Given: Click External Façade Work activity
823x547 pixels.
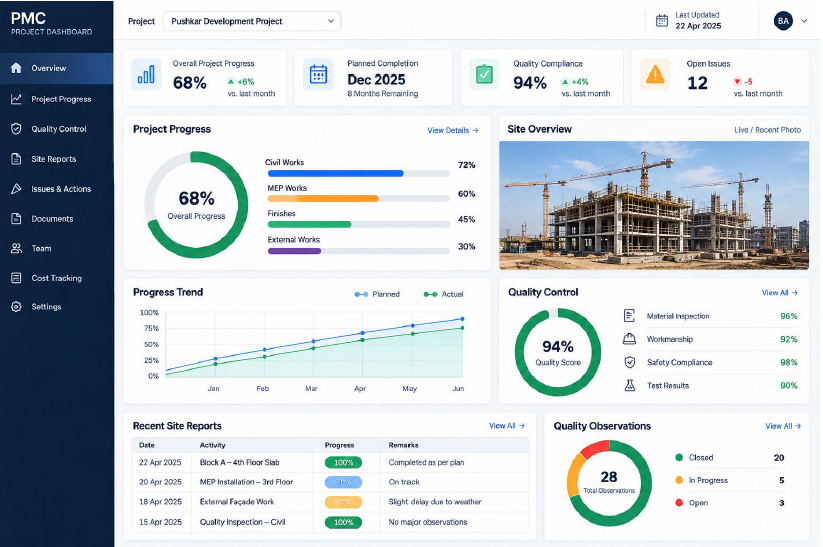Looking at the screenshot, I should tap(237, 502).
